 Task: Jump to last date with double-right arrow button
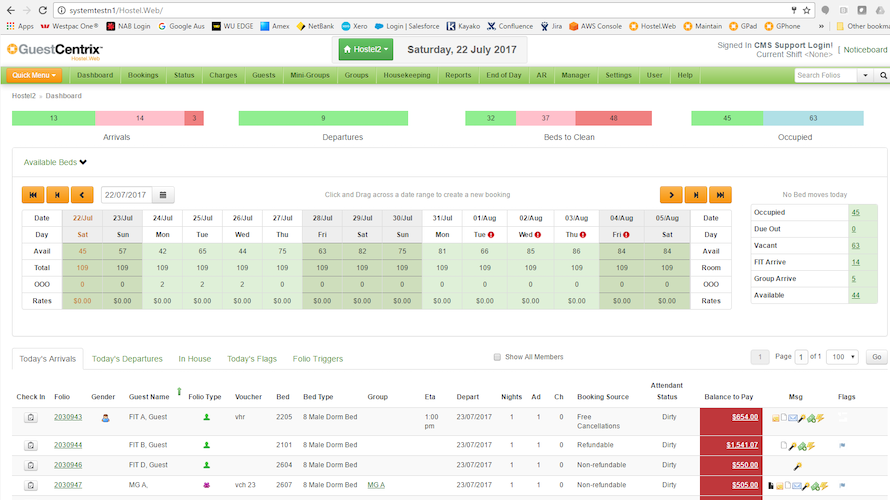point(720,195)
